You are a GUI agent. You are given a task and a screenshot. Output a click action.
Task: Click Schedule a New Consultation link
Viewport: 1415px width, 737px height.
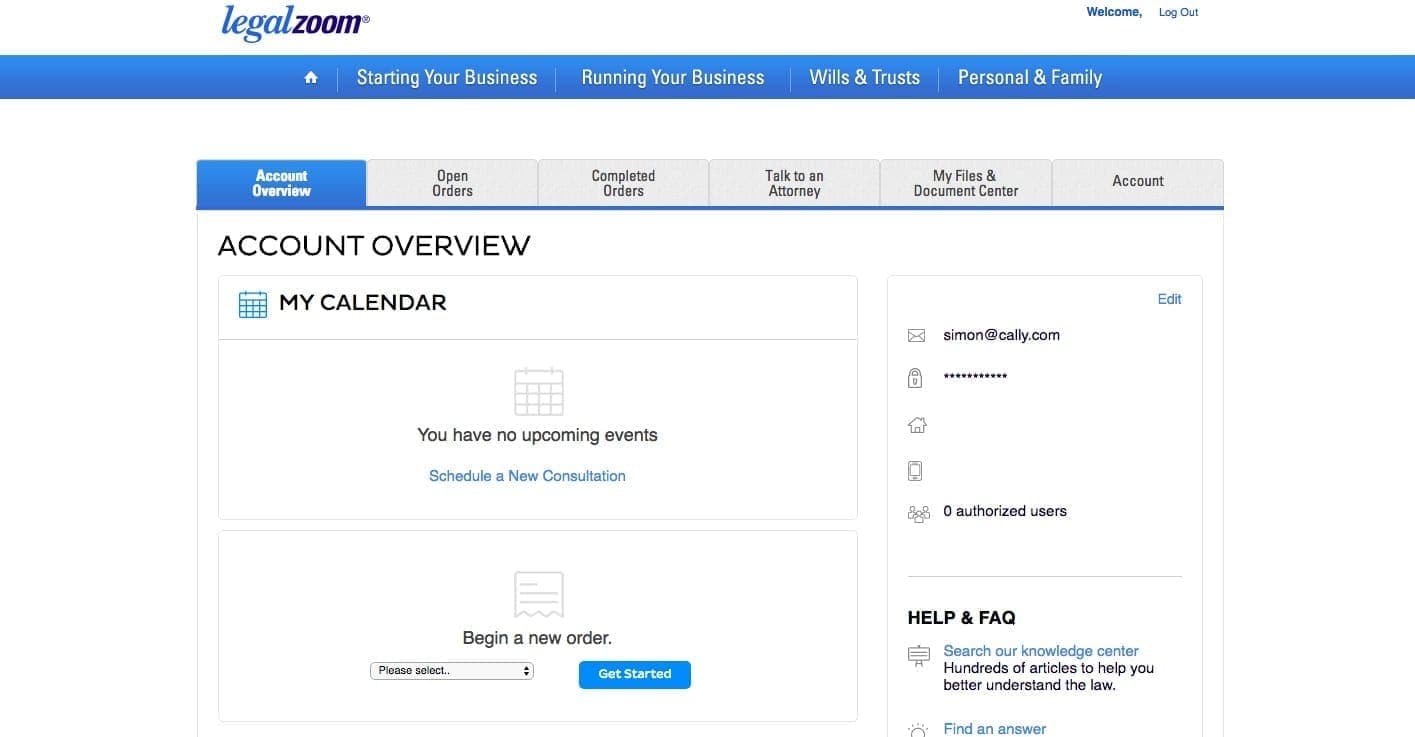pyautogui.click(x=527, y=476)
